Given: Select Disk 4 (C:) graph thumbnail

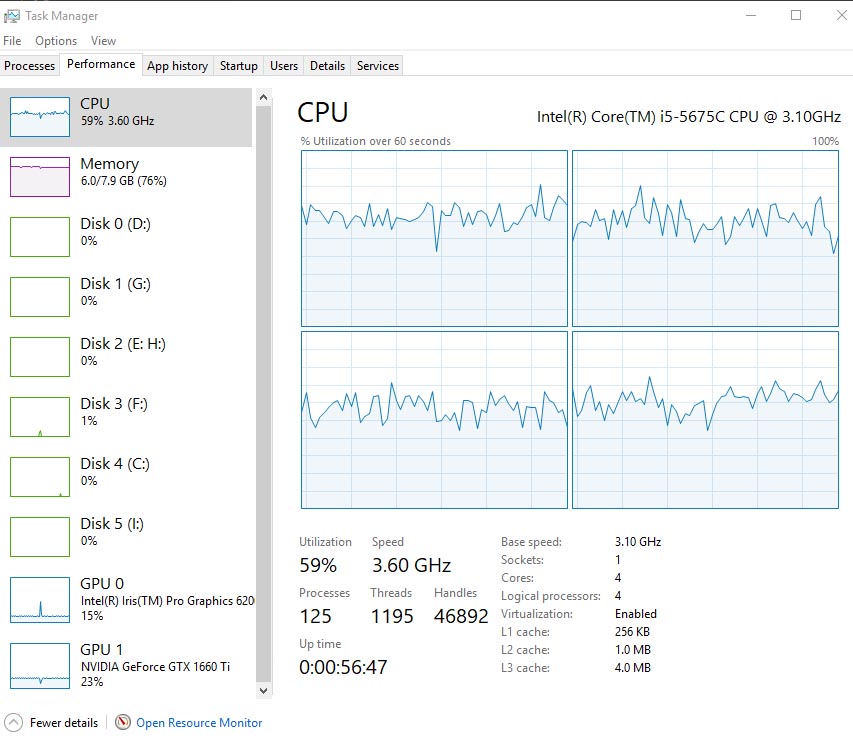Looking at the screenshot, I should point(40,477).
